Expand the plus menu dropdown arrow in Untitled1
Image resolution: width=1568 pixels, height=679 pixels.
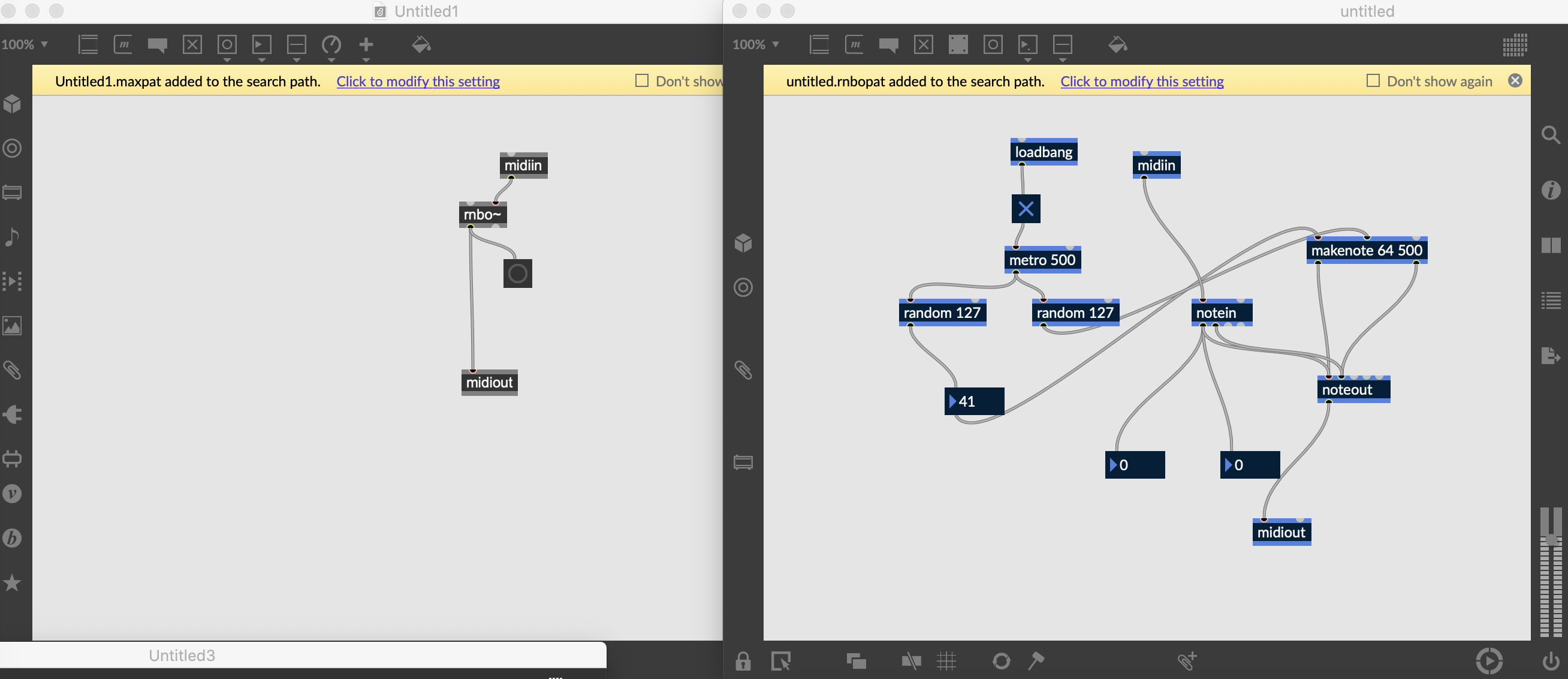pos(366,61)
